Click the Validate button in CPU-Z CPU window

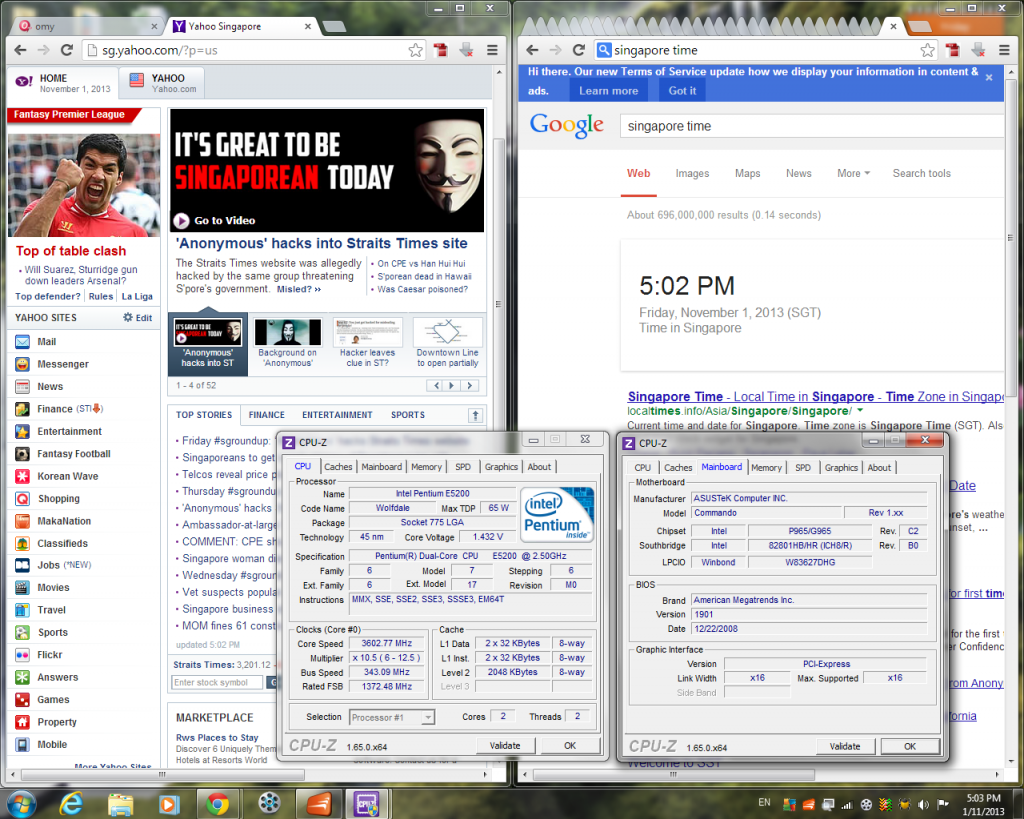pyautogui.click(x=505, y=746)
